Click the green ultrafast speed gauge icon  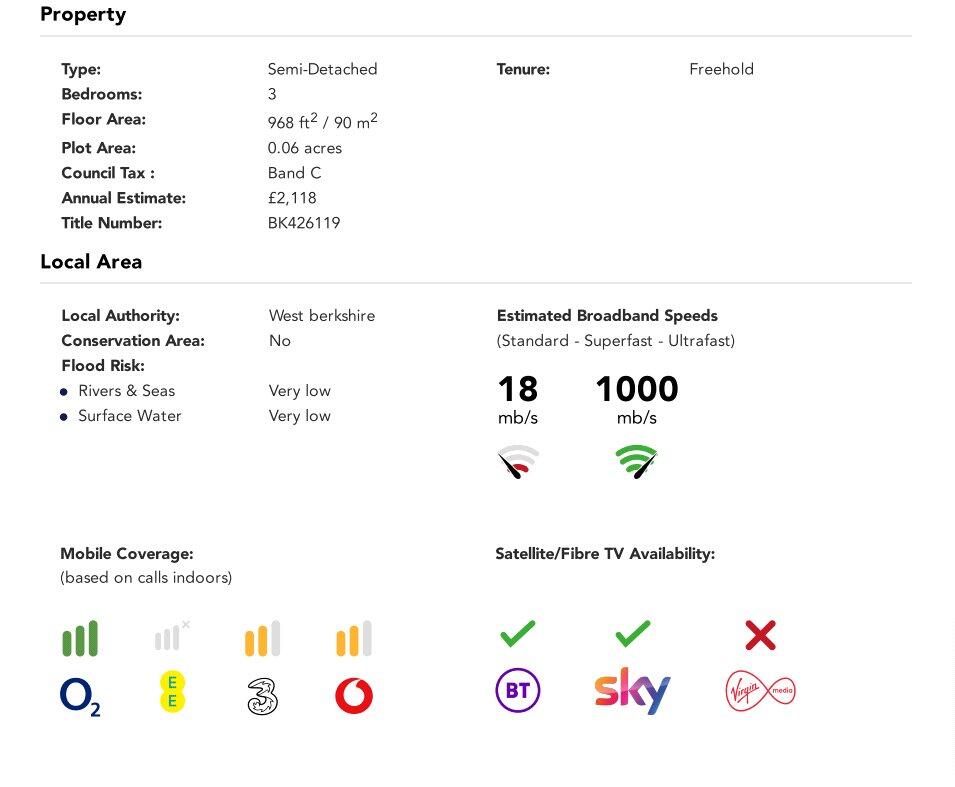(636, 462)
